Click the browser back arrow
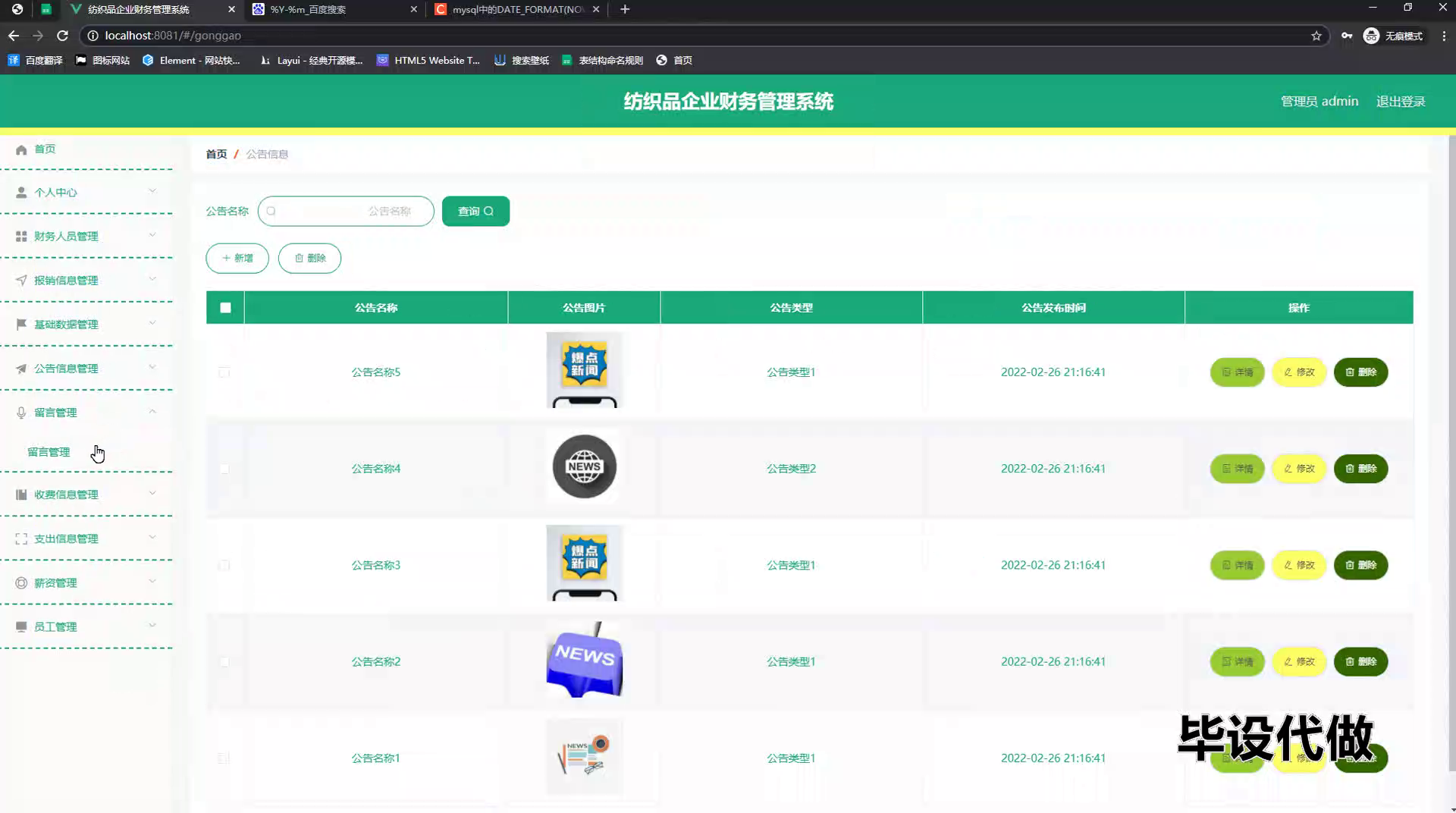 pos(14,36)
